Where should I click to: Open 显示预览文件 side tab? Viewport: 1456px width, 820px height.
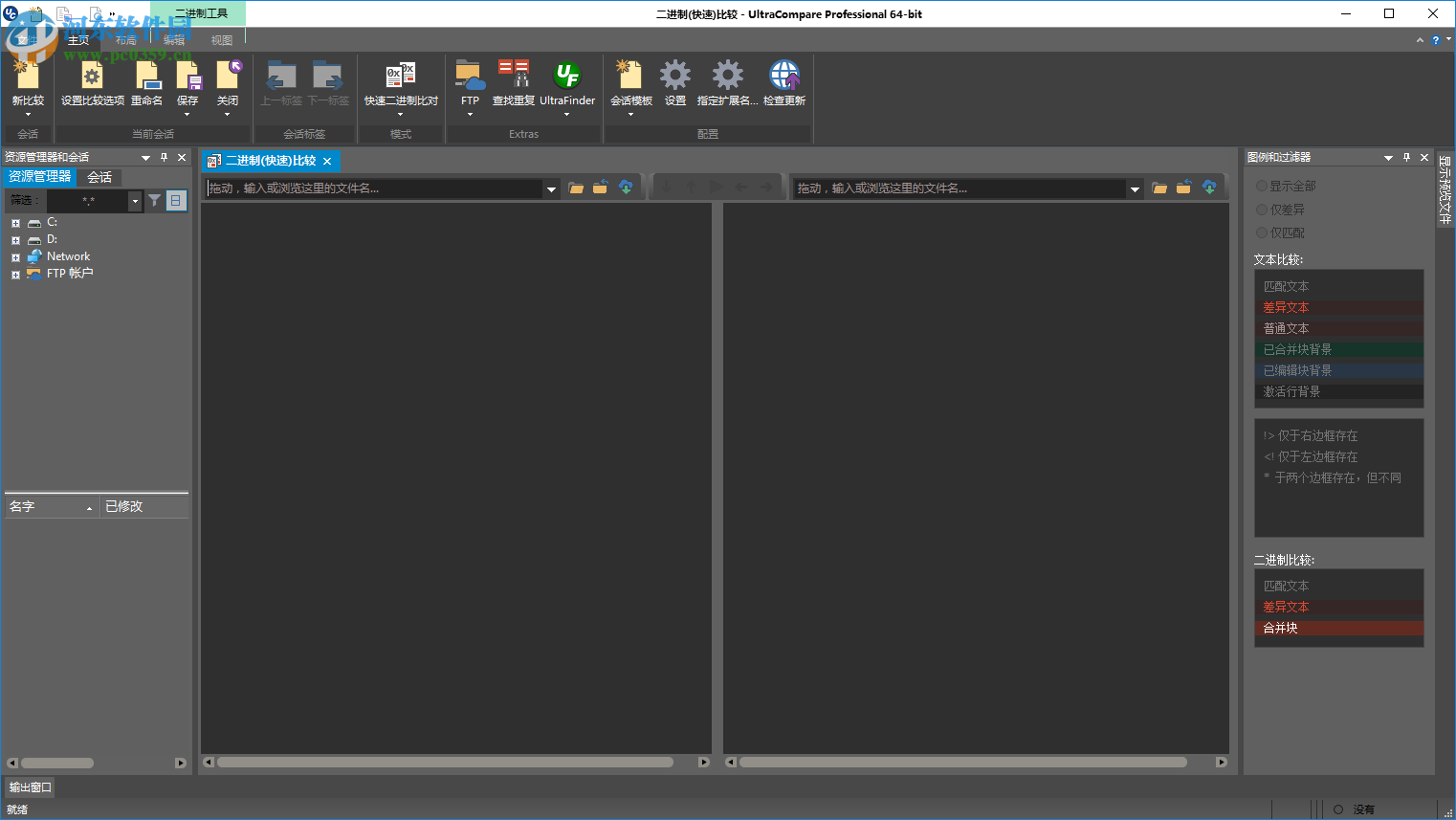tap(1445, 189)
